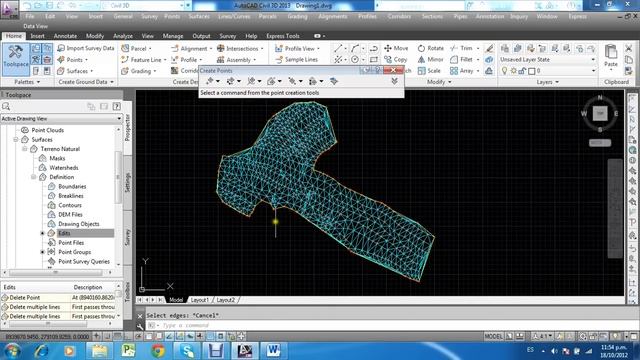
Task: Click Import Survey Data icon
Action: [61, 48]
